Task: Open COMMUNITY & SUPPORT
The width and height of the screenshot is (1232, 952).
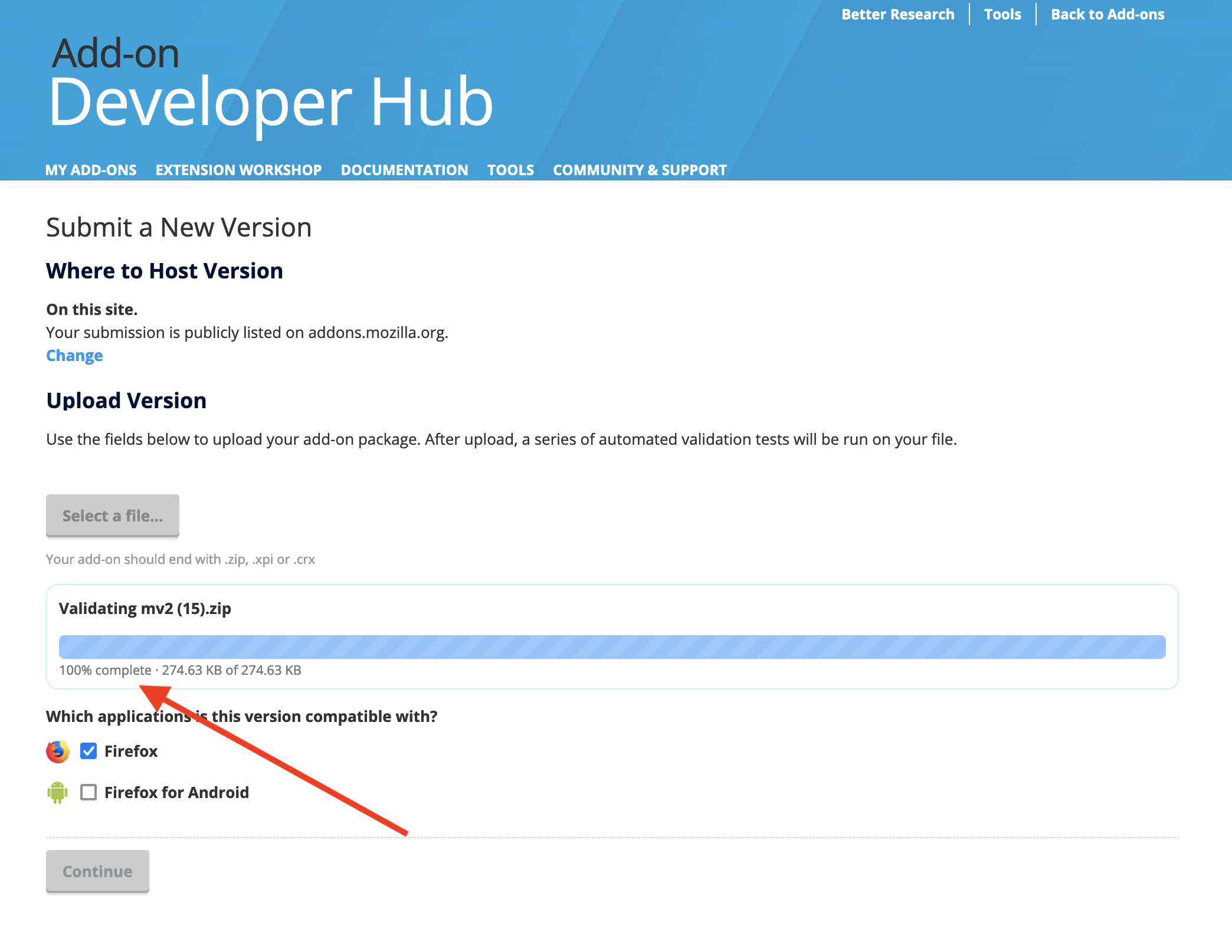Action: (x=639, y=170)
